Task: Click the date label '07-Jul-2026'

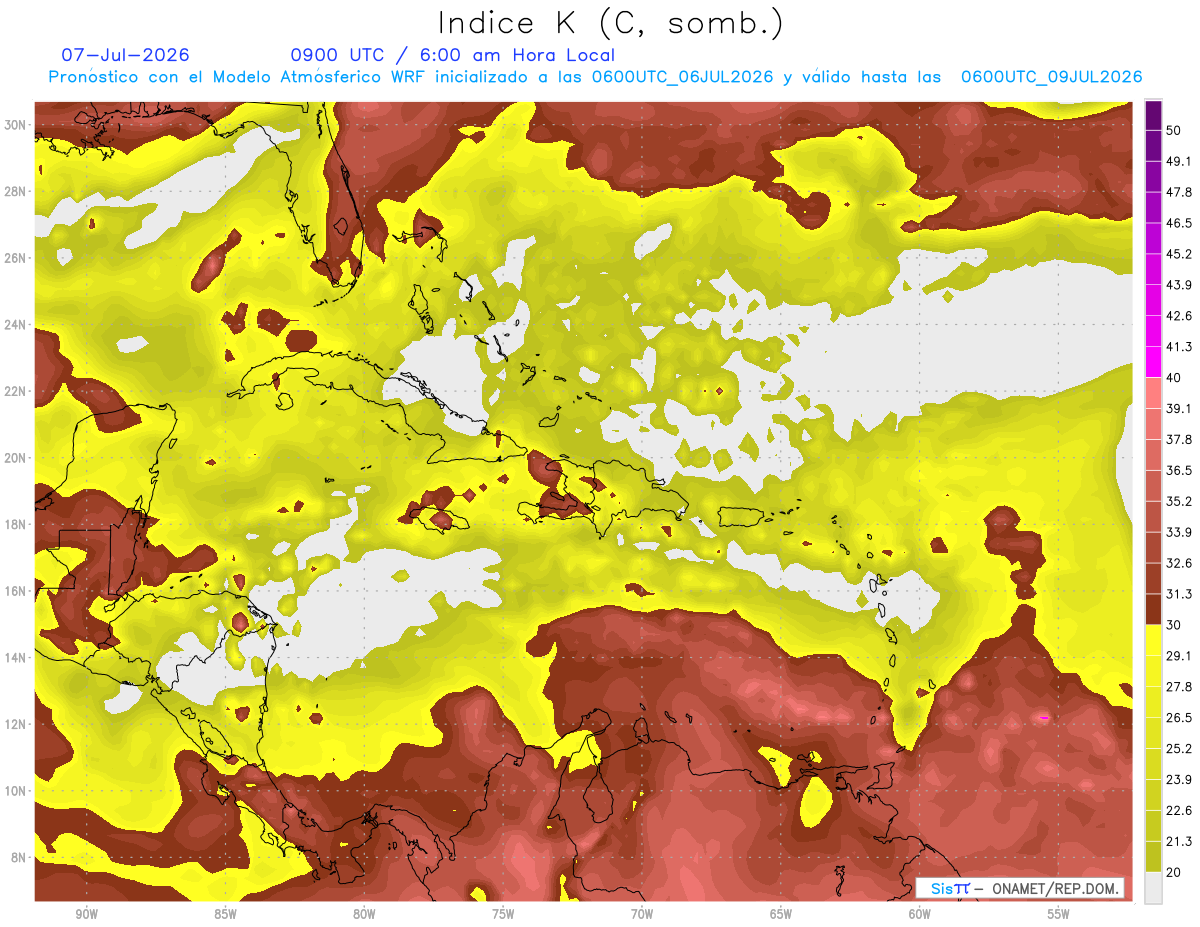Action: coord(125,55)
